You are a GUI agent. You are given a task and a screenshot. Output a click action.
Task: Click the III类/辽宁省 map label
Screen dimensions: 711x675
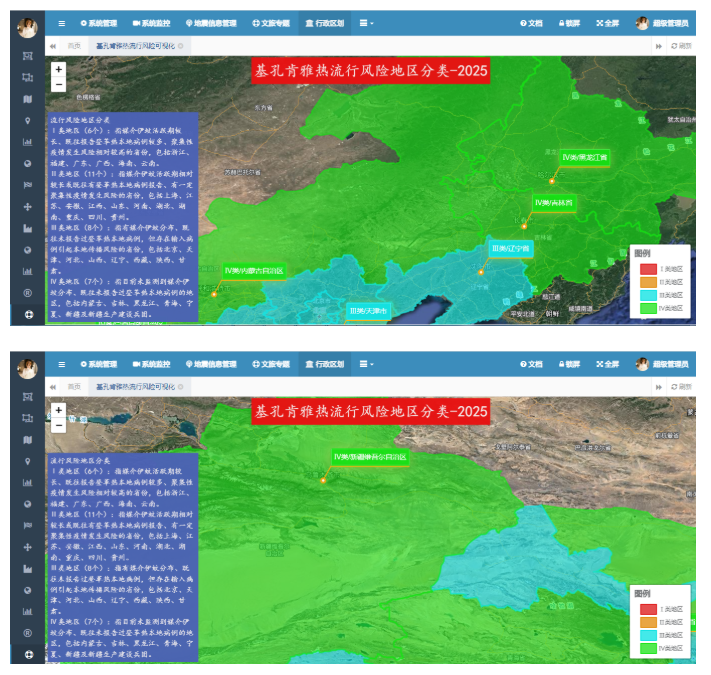511,248
